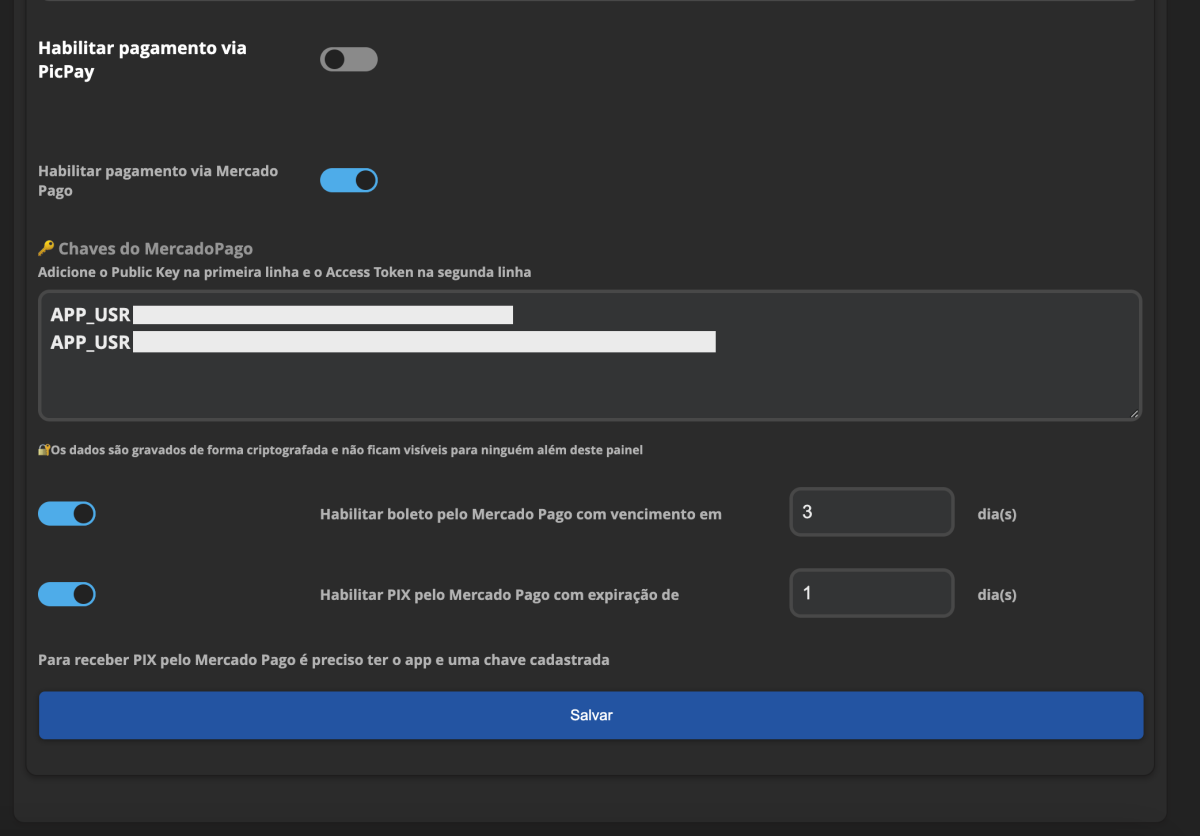Click the first APP_USR line in the keys box
1200x836 pixels.
coord(282,316)
